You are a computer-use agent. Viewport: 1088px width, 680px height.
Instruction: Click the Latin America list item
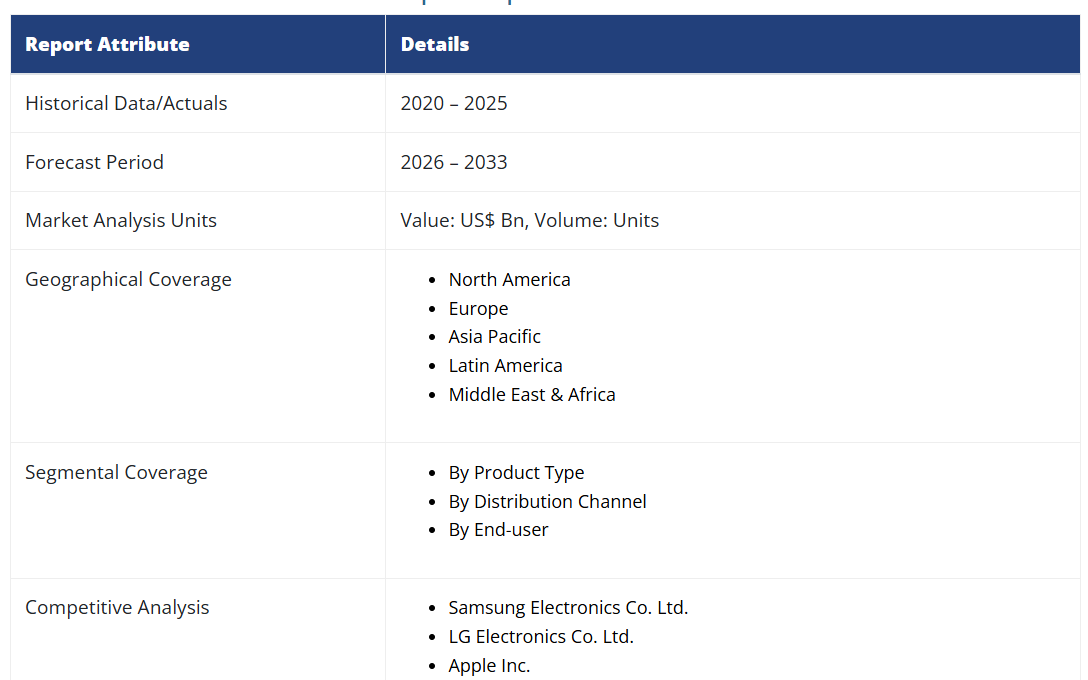coord(505,365)
